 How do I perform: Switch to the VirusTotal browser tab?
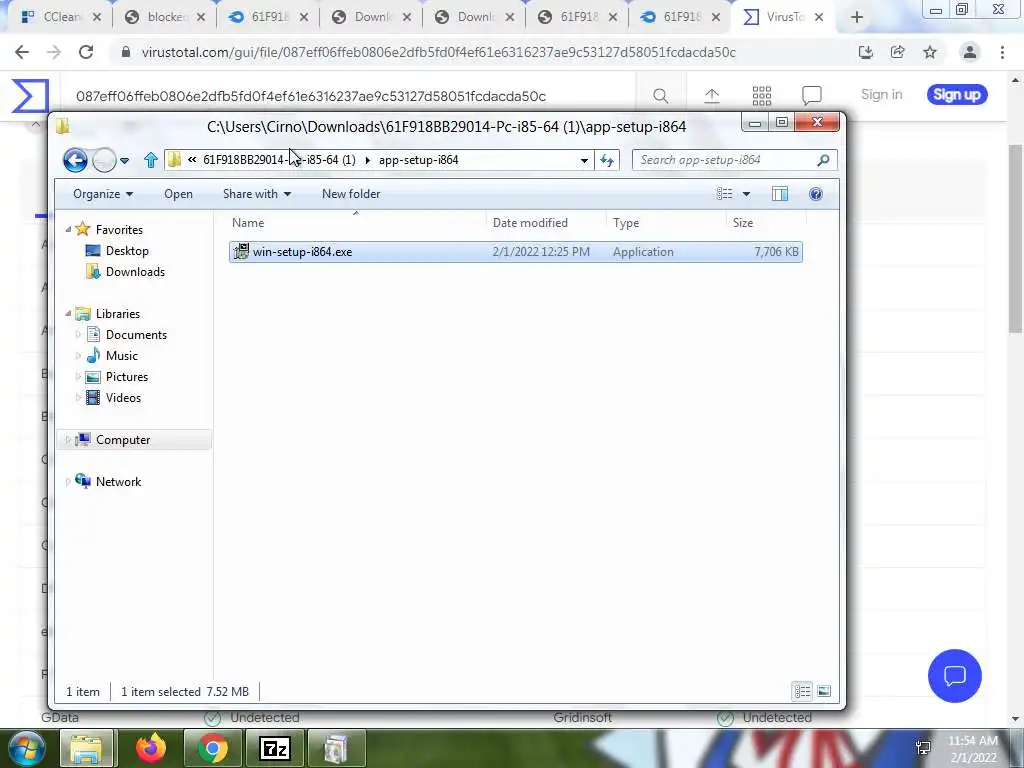click(x=784, y=17)
